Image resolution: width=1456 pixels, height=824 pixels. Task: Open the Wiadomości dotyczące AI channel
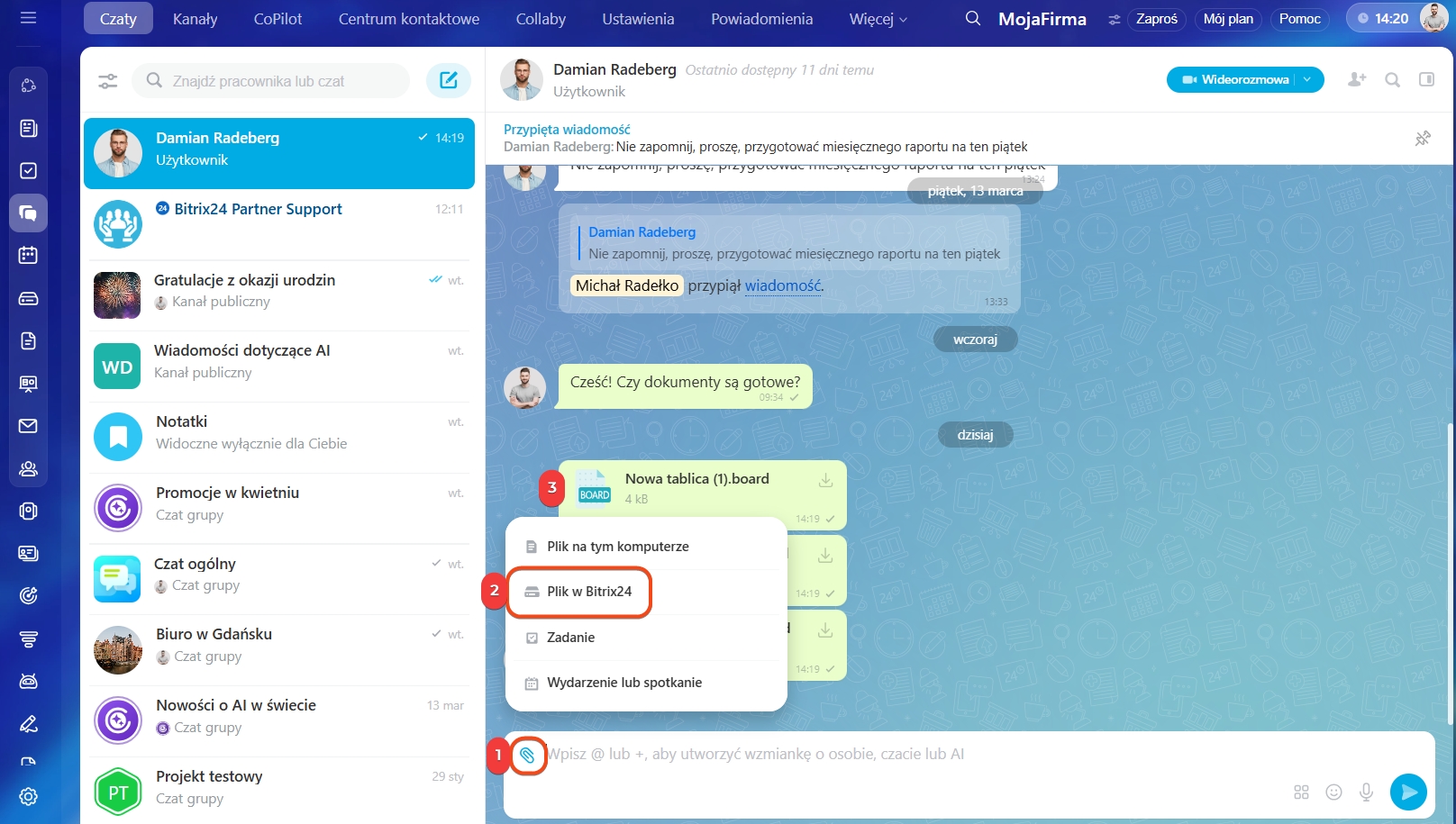pos(279,367)
